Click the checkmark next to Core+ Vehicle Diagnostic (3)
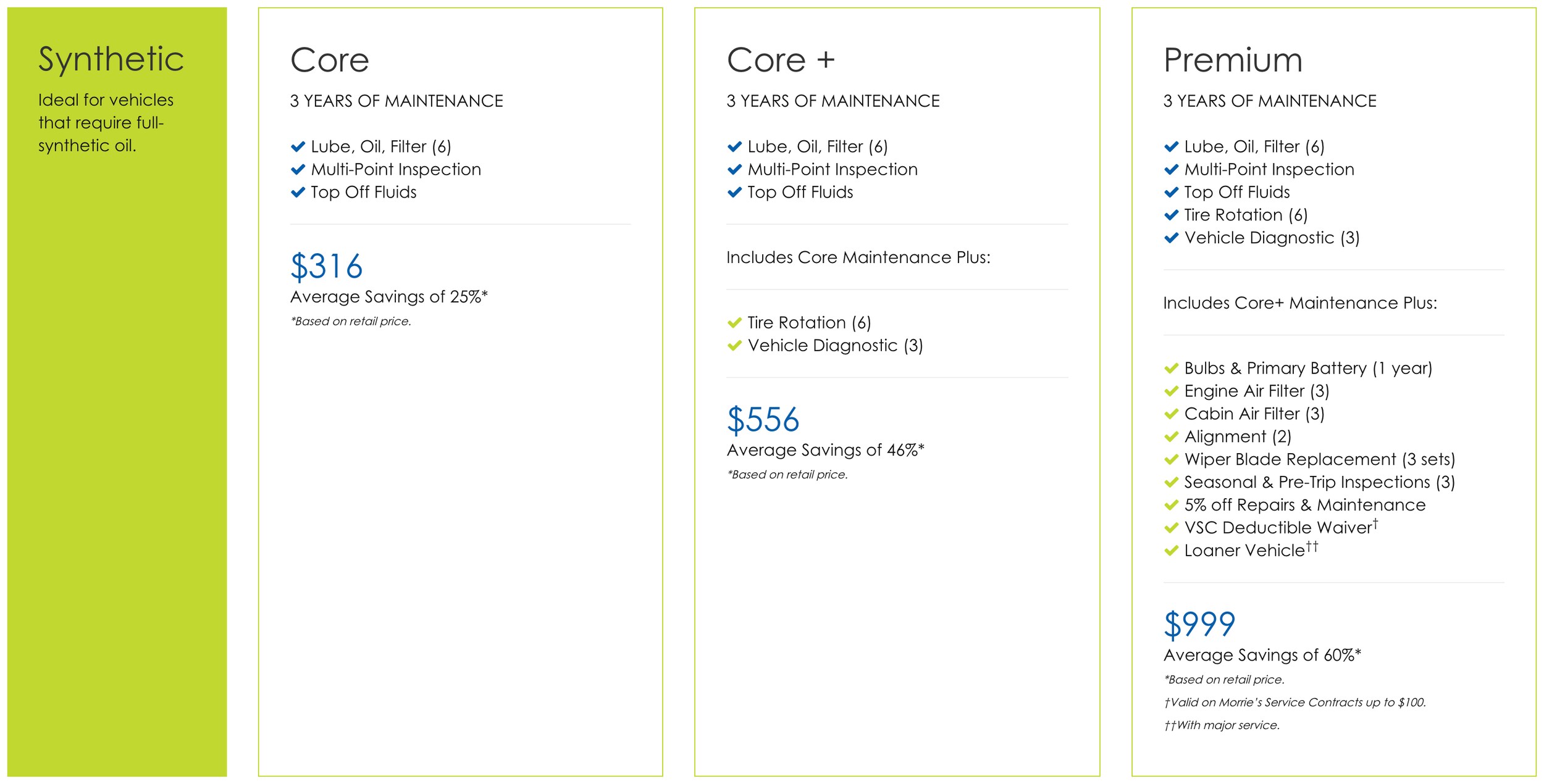Screen dimensions: 1544x784 734,346
